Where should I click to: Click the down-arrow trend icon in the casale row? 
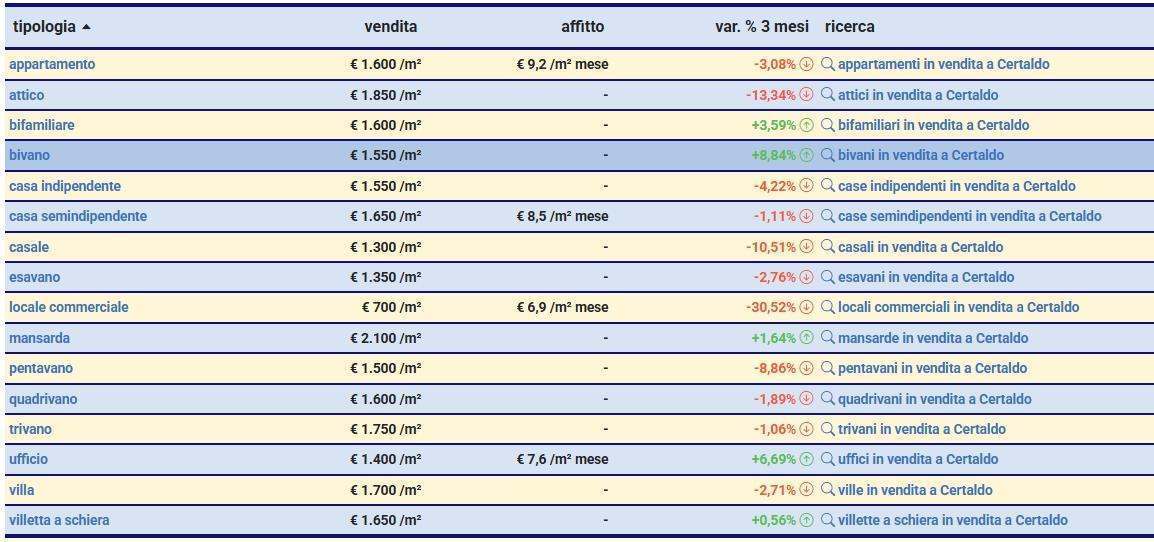coord(807,247)
